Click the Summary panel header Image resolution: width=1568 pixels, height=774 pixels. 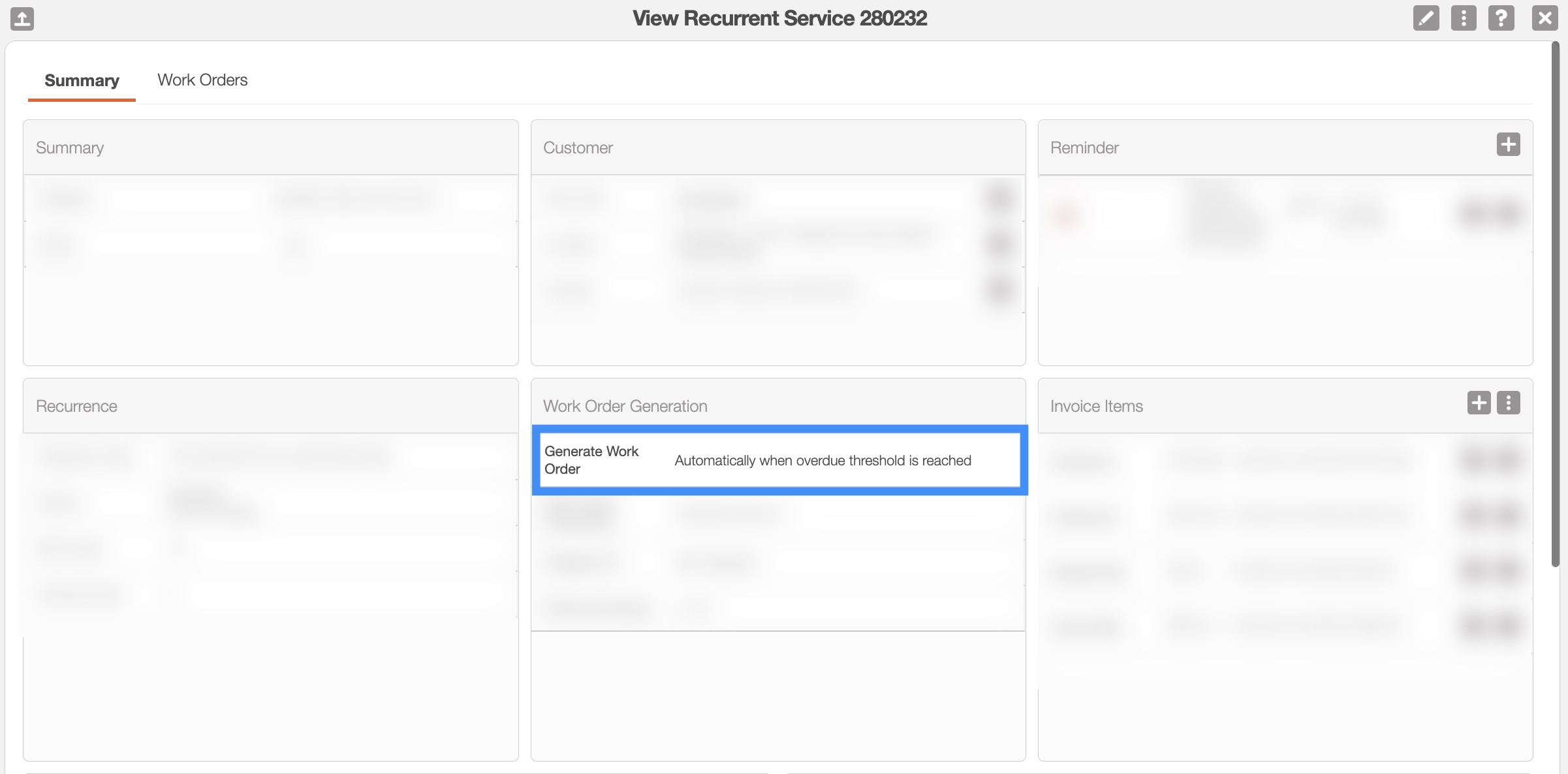70,148
